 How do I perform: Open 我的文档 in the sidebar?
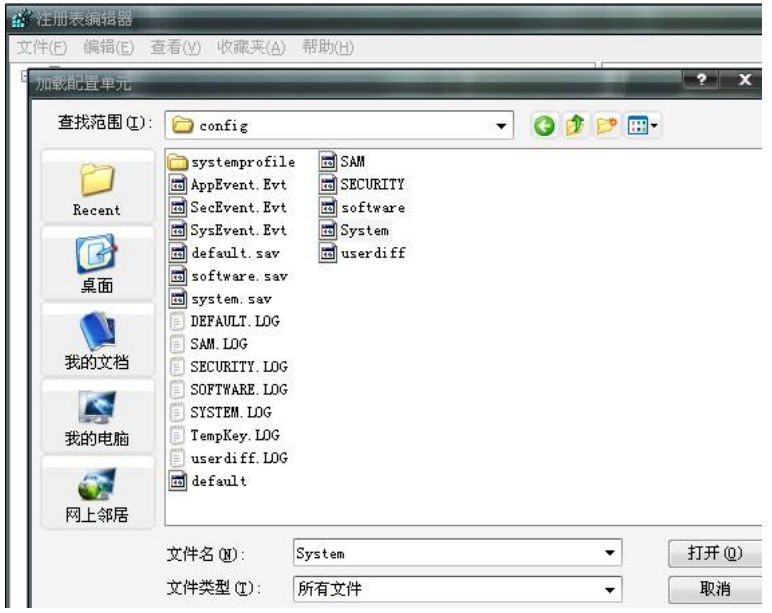pyautogui.click(x=97, y=340)
